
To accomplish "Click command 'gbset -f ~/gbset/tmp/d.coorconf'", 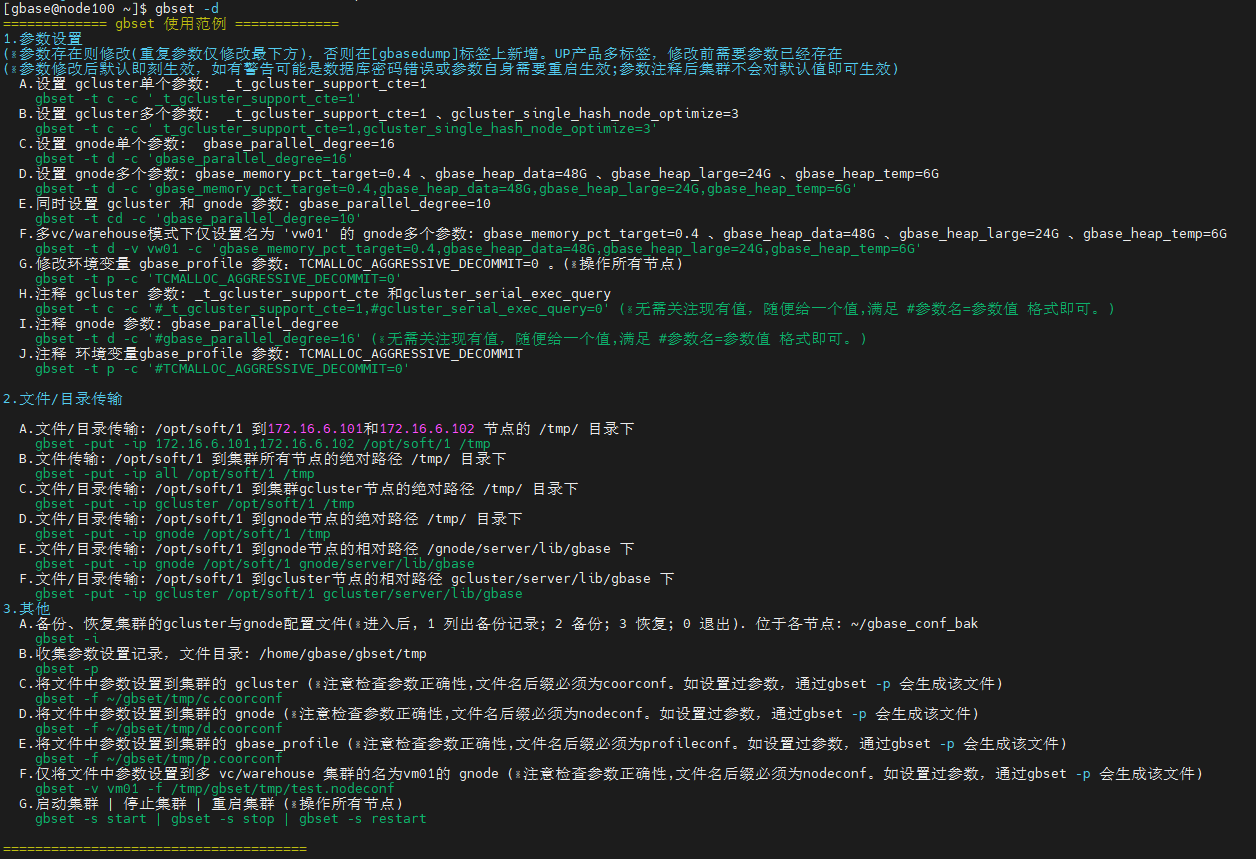I will 159,728.
